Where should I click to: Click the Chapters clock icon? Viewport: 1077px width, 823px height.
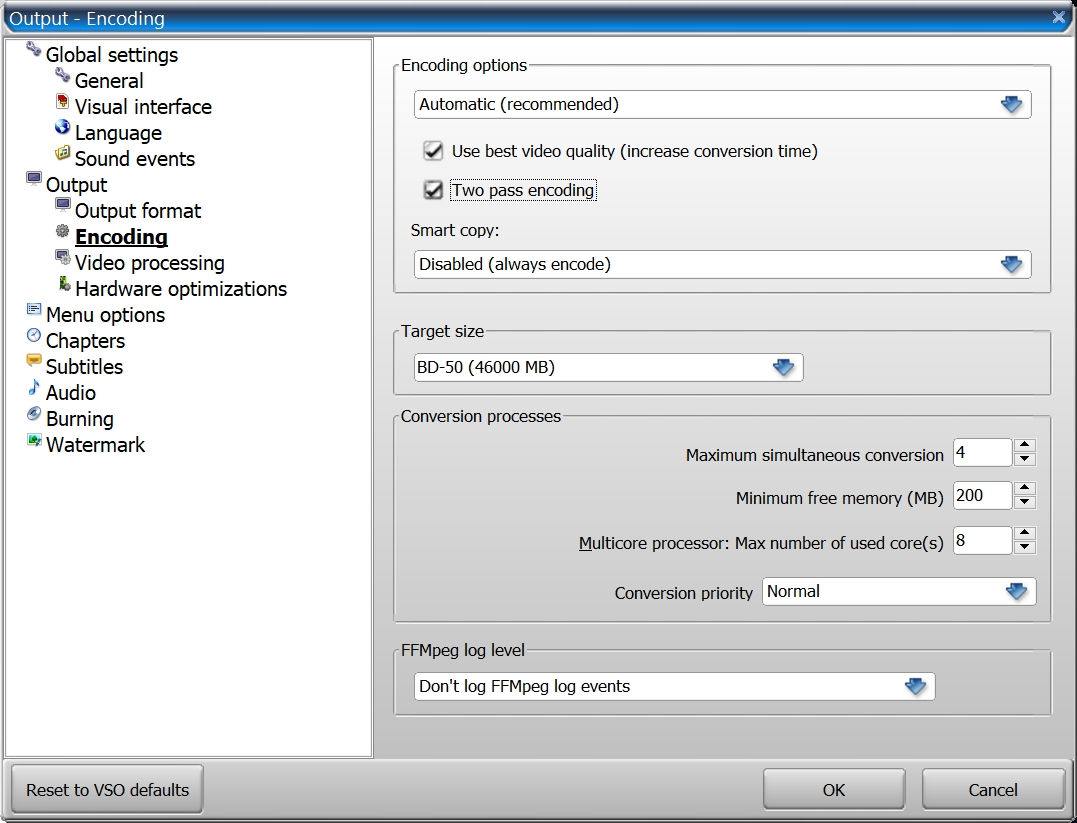(x=34, y=335)
